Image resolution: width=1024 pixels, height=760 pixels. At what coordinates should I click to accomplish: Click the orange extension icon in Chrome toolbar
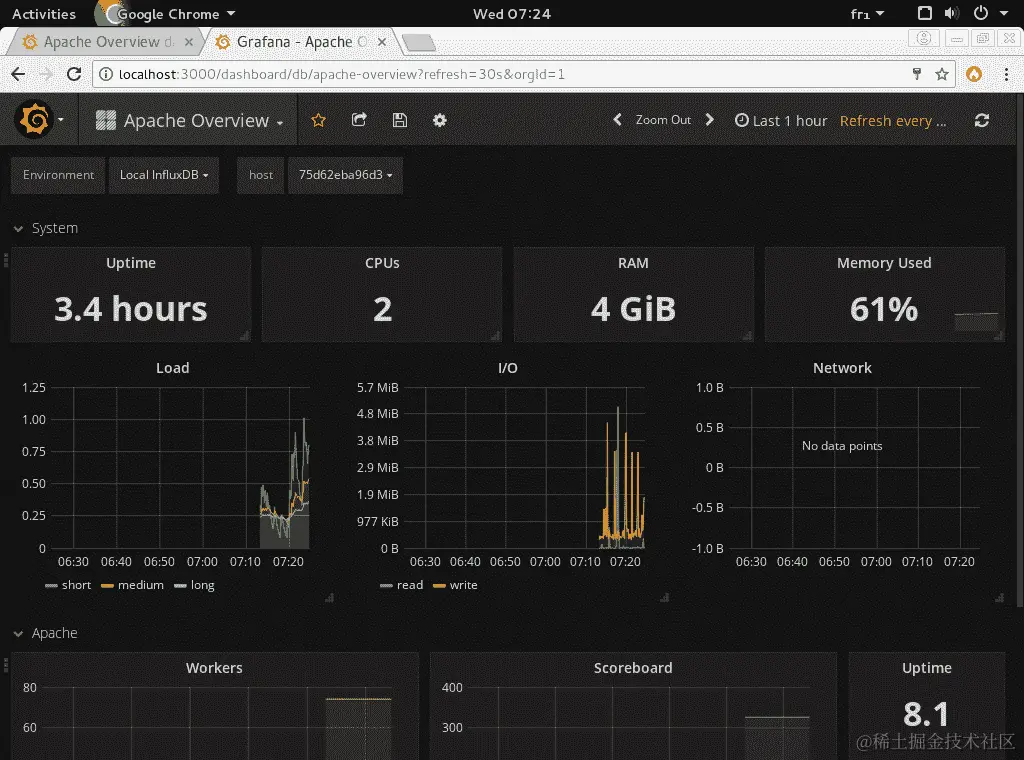point(974,74)
